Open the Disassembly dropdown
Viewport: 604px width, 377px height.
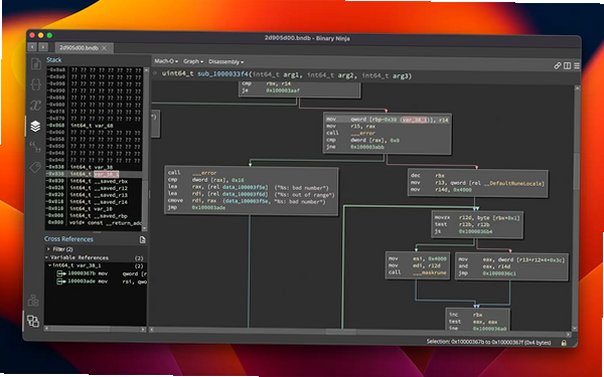(x=226, y=62)
